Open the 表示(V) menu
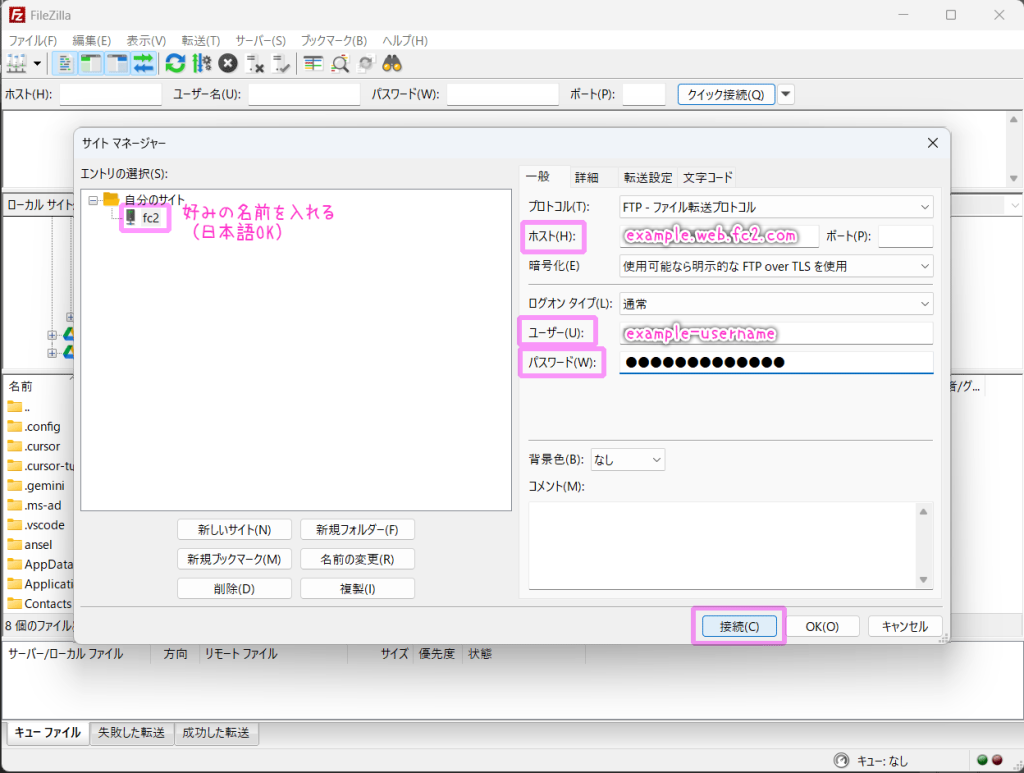The height and width of the screenshot is (773, 1024). pyautogui.click(x=146, y=40)
